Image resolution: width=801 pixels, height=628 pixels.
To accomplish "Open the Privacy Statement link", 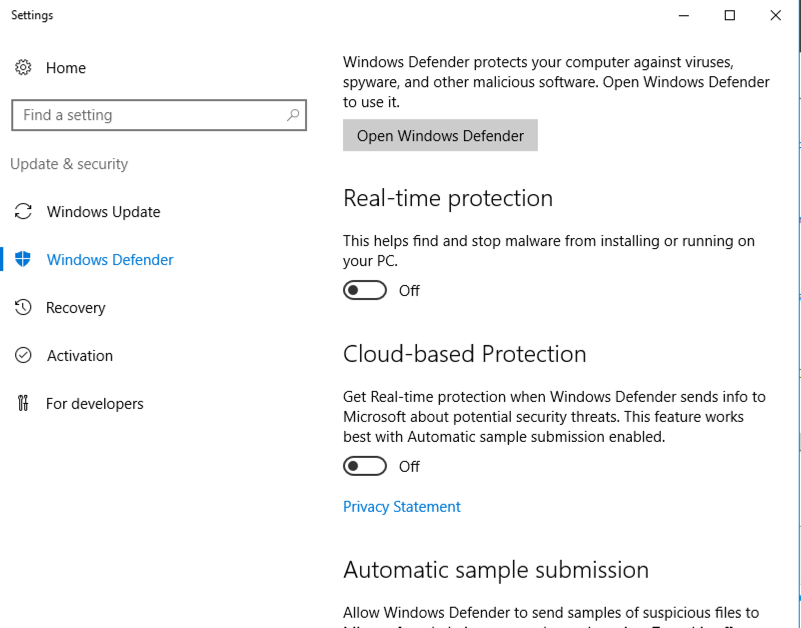I will 402,507.
